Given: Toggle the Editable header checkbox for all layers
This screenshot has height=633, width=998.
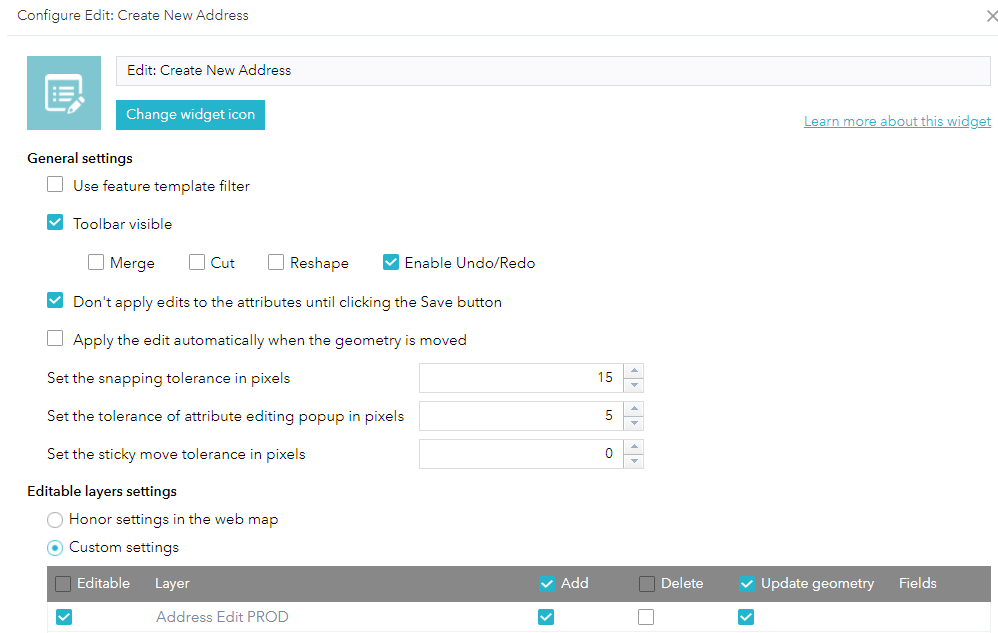Looking at the screenshot, I should coord(63,583).
